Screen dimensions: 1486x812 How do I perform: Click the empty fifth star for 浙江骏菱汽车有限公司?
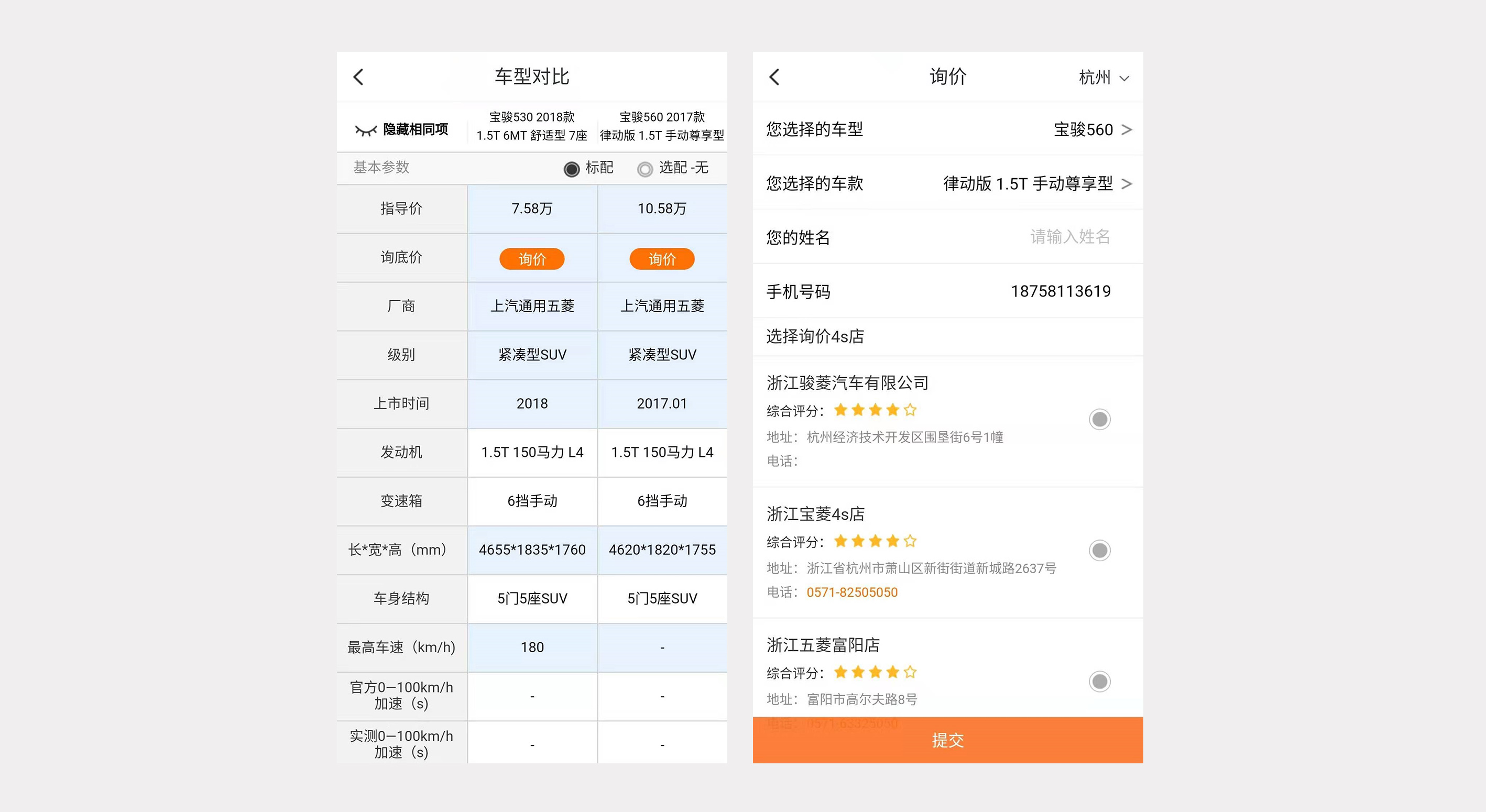910,410
